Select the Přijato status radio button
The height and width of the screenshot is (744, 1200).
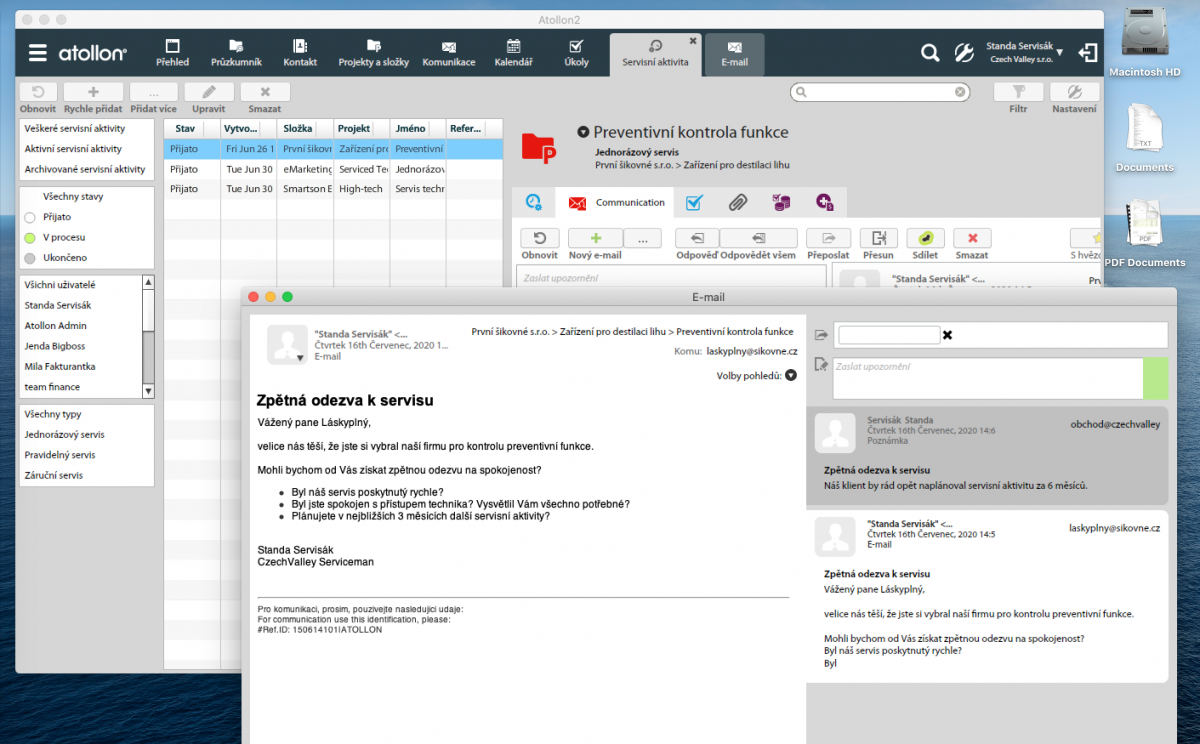click(30, 217)
